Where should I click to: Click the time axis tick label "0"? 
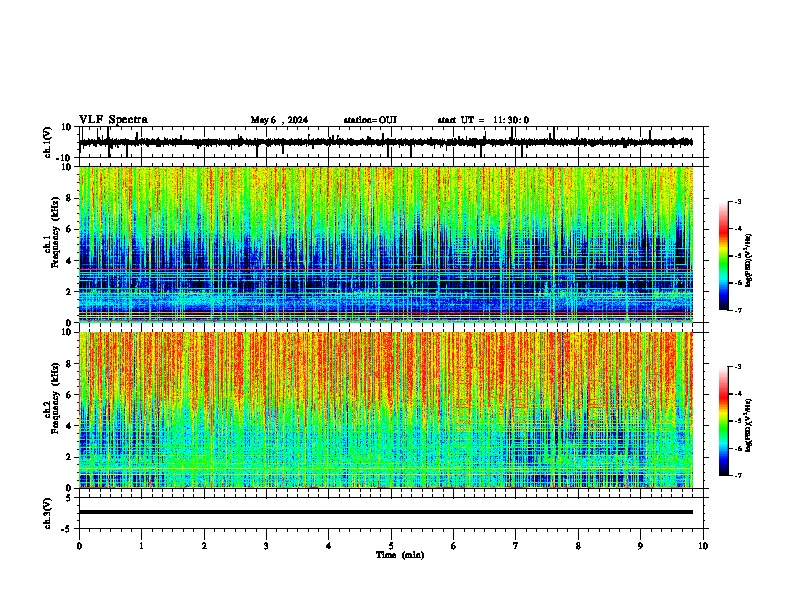click(x=79, y=546)
